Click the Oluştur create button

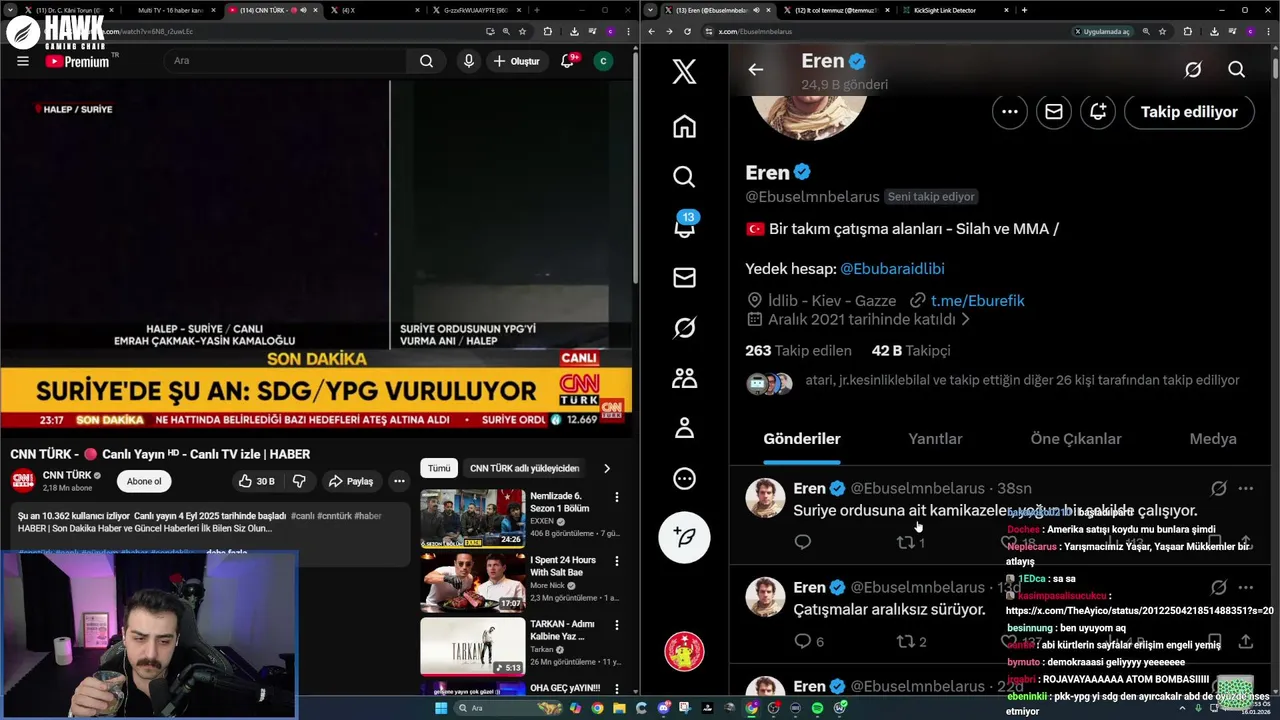517,61
